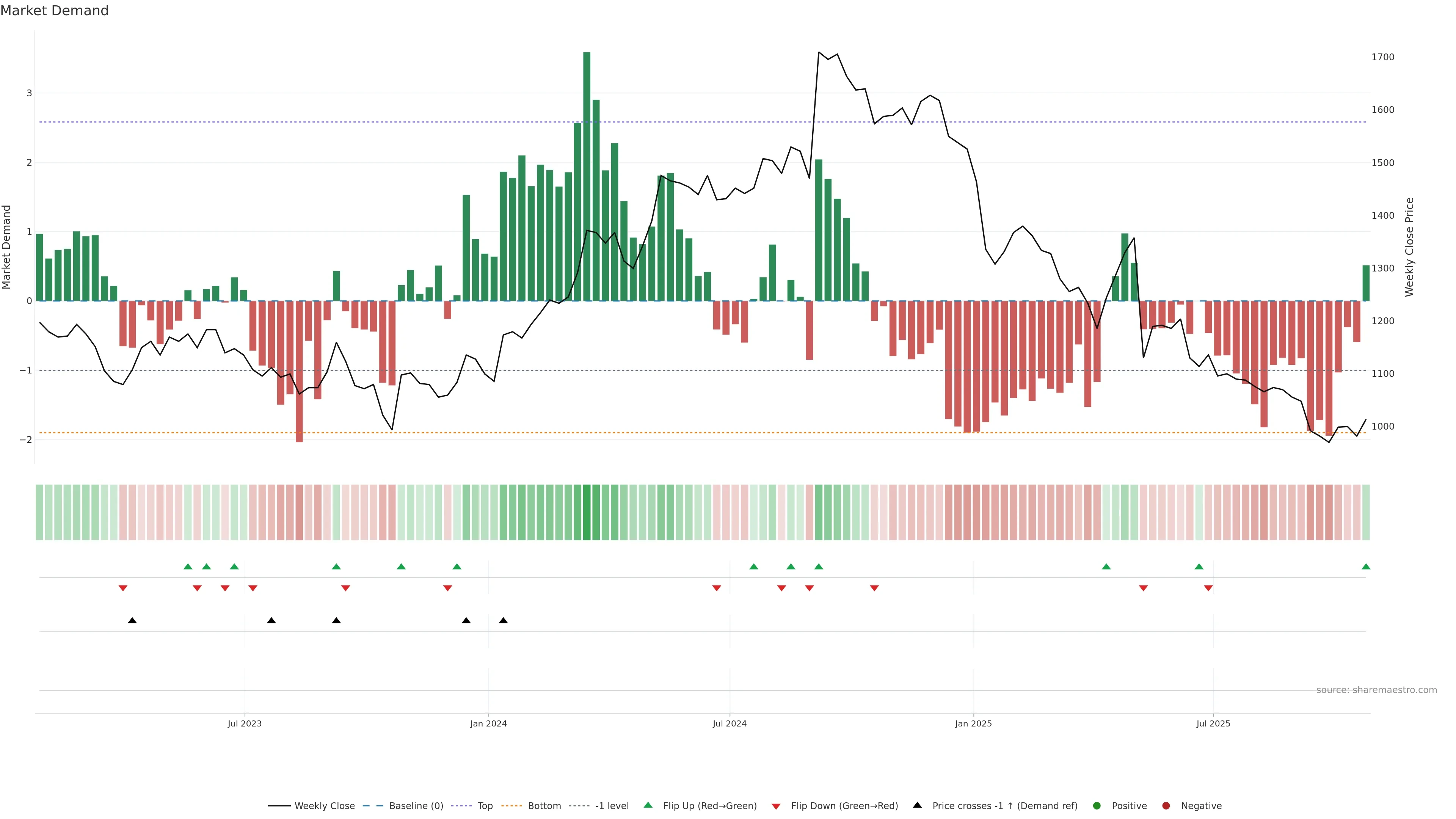Click the Weekly Close Price axis title
1456x819 pixels.
pyautogui.click(x=1409, y=247)
